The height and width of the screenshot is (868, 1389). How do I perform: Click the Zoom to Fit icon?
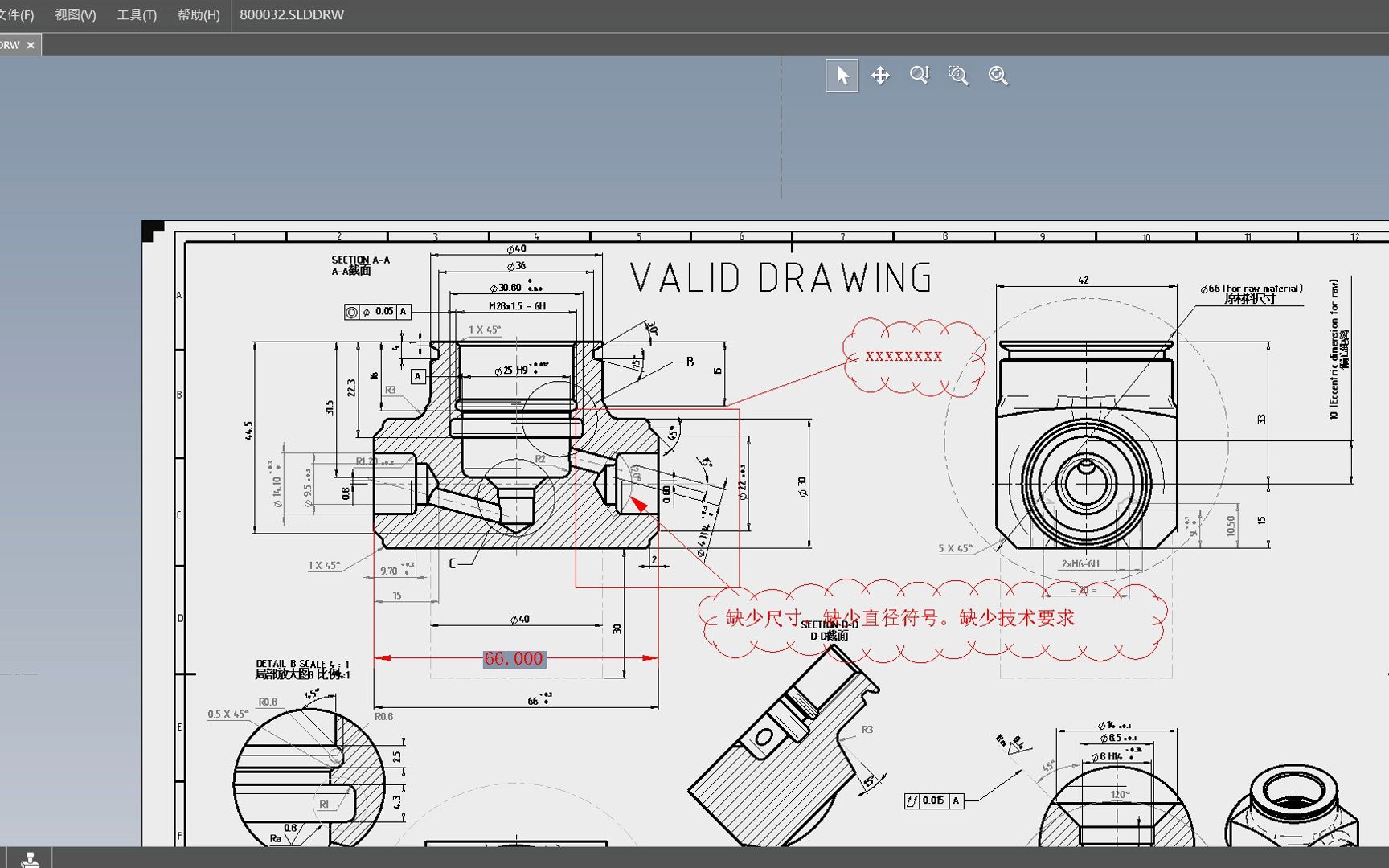point(998,76)
